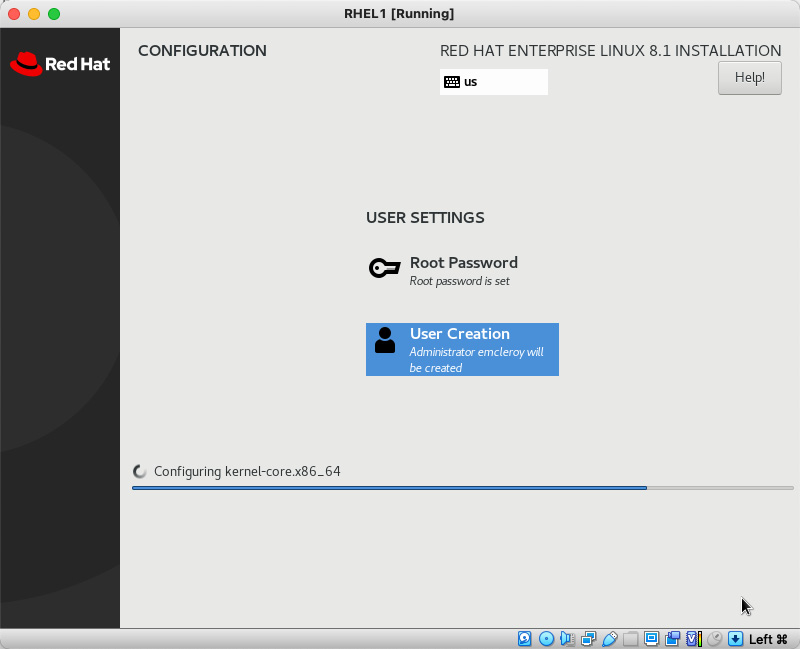Image resolution: width=800 pixels, height=649 pixels.
Task: Click the us label in the layout box
Action: pos(470,82)
